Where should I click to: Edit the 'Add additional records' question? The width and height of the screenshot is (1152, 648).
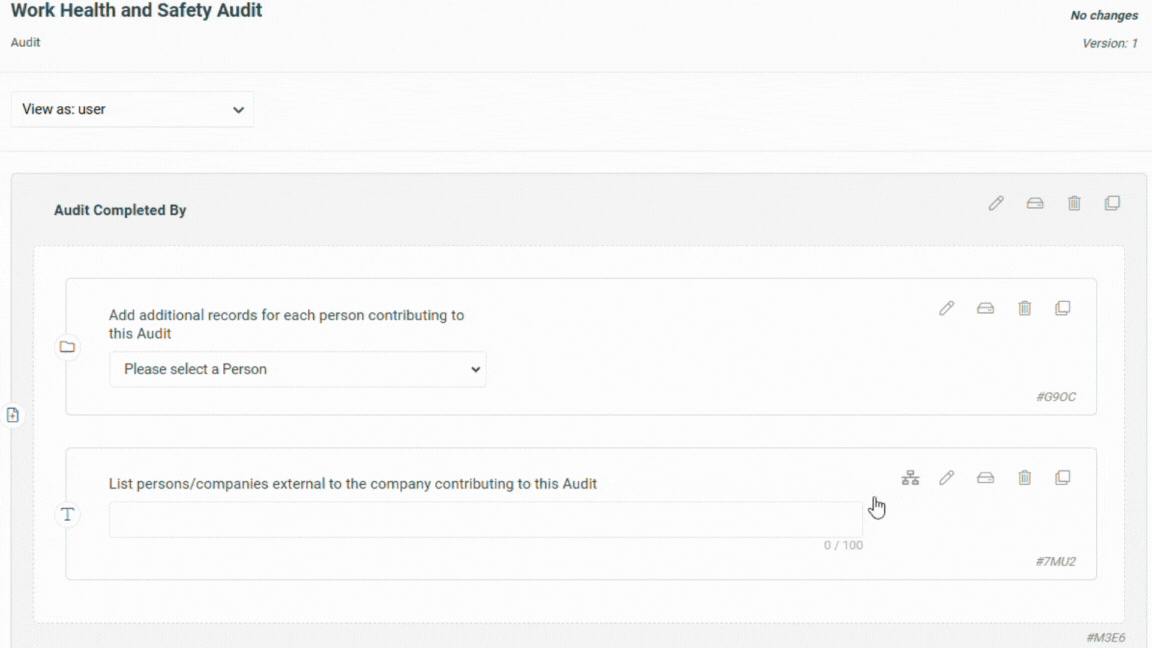[x=947, y=308]
